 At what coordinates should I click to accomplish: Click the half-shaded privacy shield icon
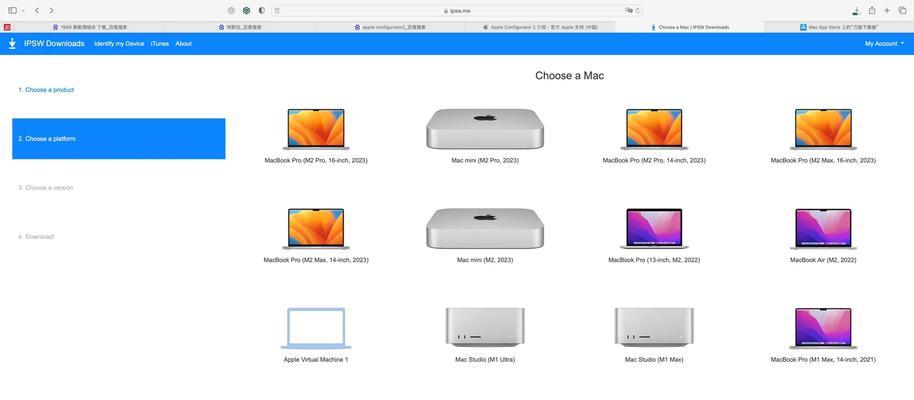[x=262, y=10]
